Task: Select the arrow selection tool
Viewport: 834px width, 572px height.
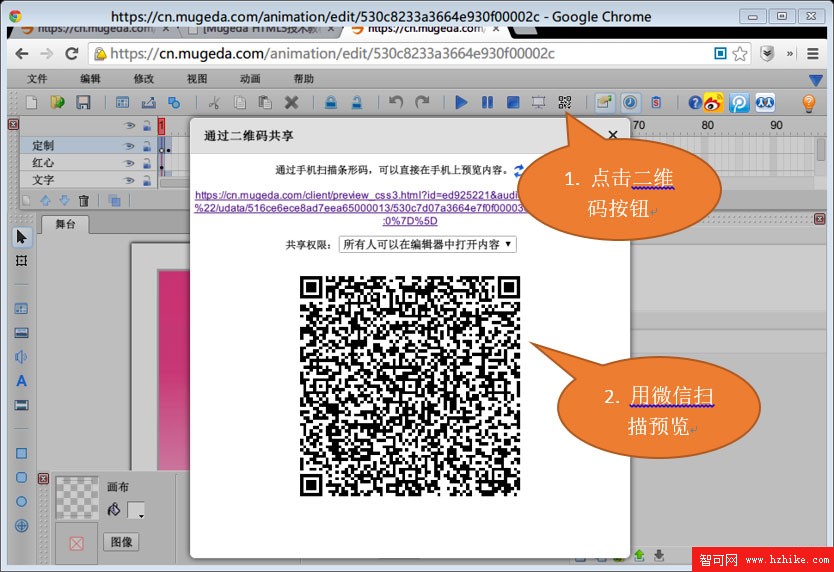Action: (x=21, y=237)
